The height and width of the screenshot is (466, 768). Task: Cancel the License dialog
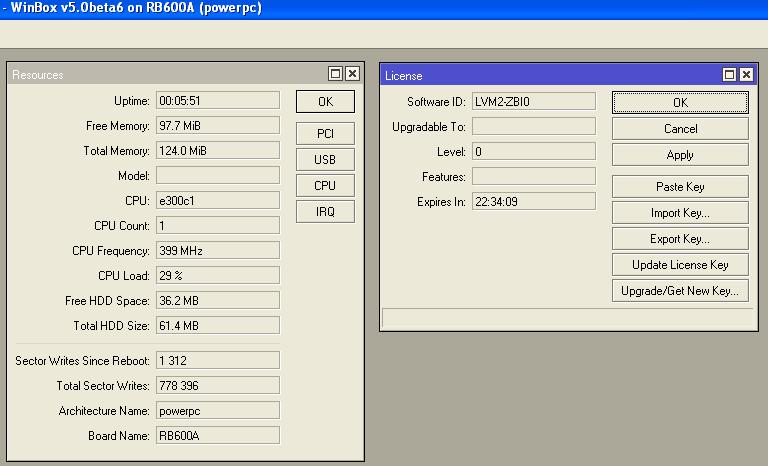click(x=680, y=128)
